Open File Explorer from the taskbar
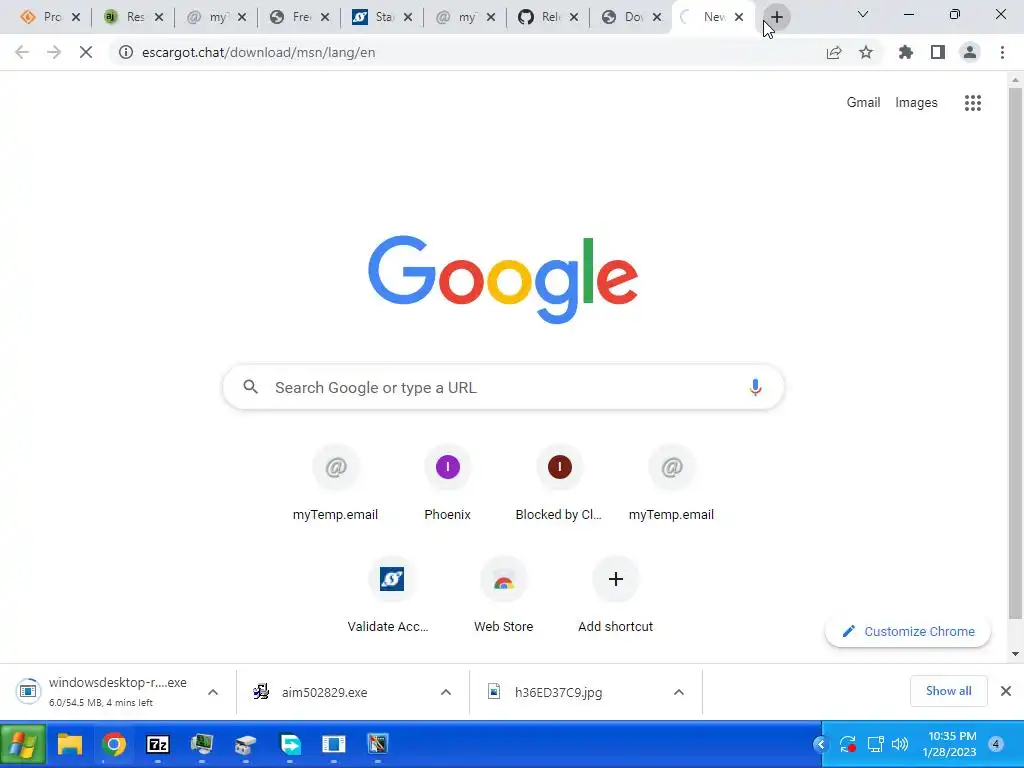1024x768 pixels. tap(70, 744)
